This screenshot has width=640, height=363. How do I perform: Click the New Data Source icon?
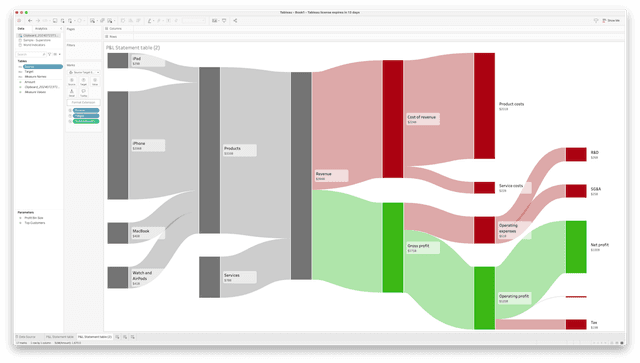tap(62, 20)
